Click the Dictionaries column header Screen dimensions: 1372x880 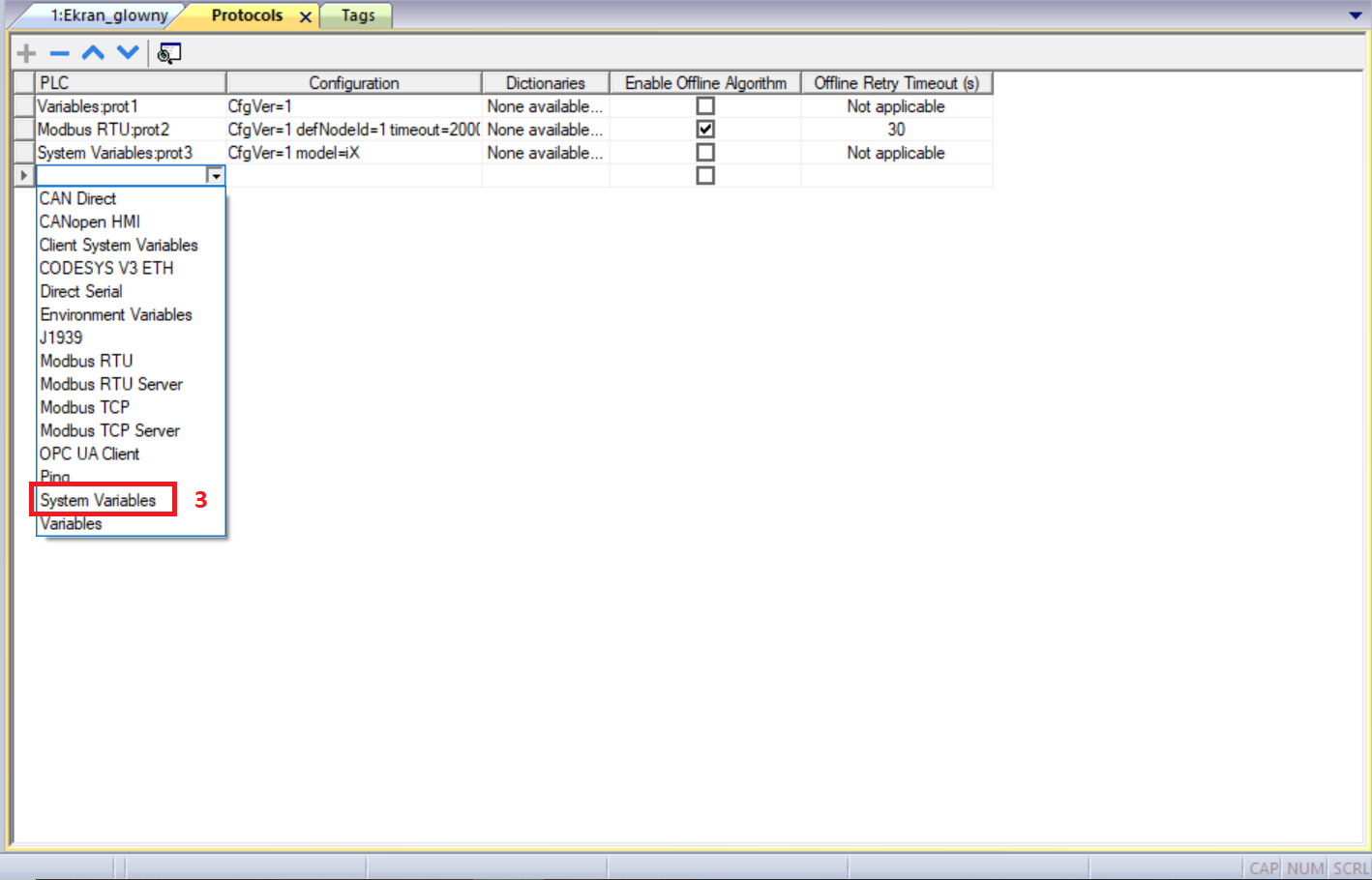tap(546, 83)
